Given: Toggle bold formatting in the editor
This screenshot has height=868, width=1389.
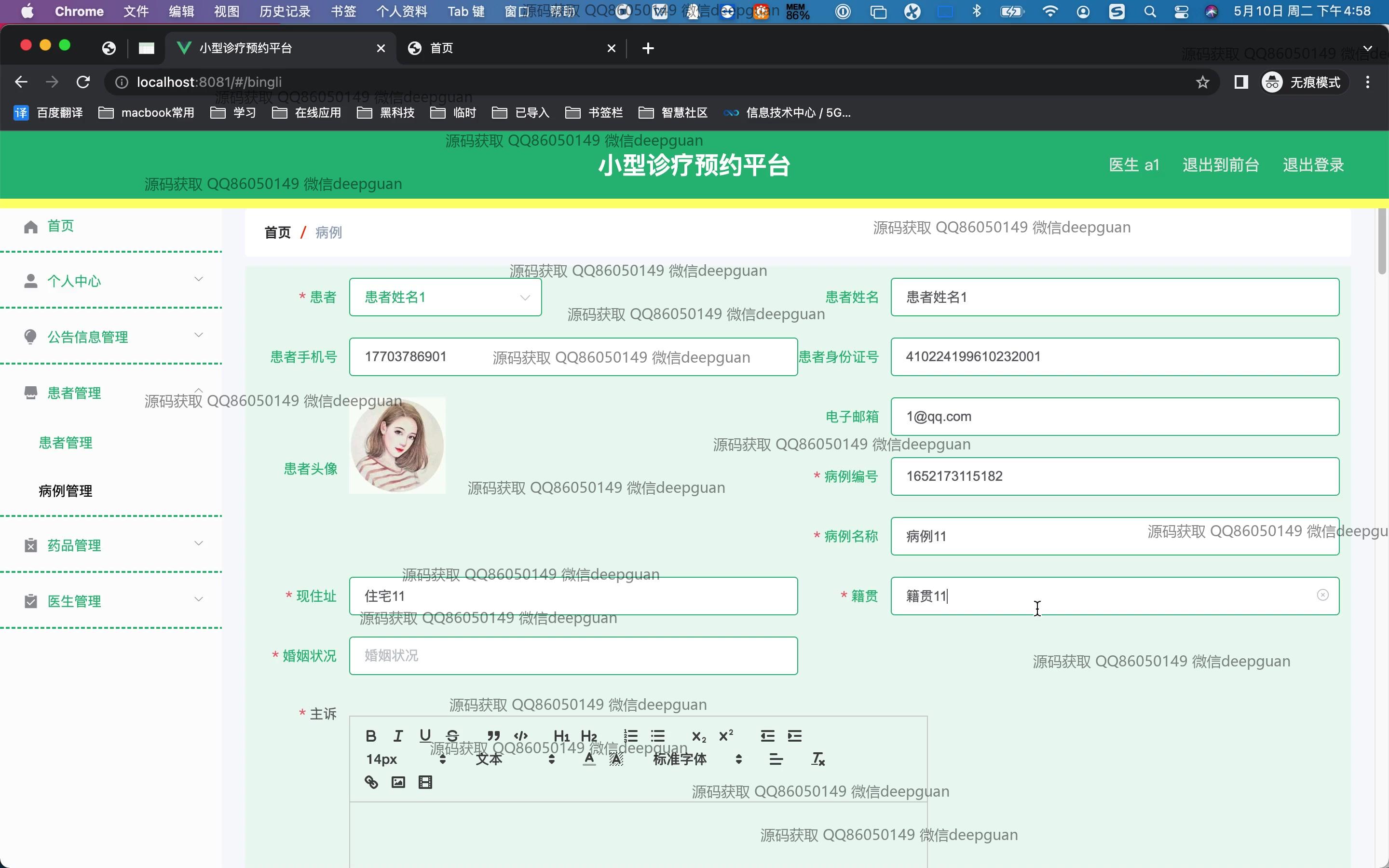Looking at the screenshot, I should (x=371, y=736).
